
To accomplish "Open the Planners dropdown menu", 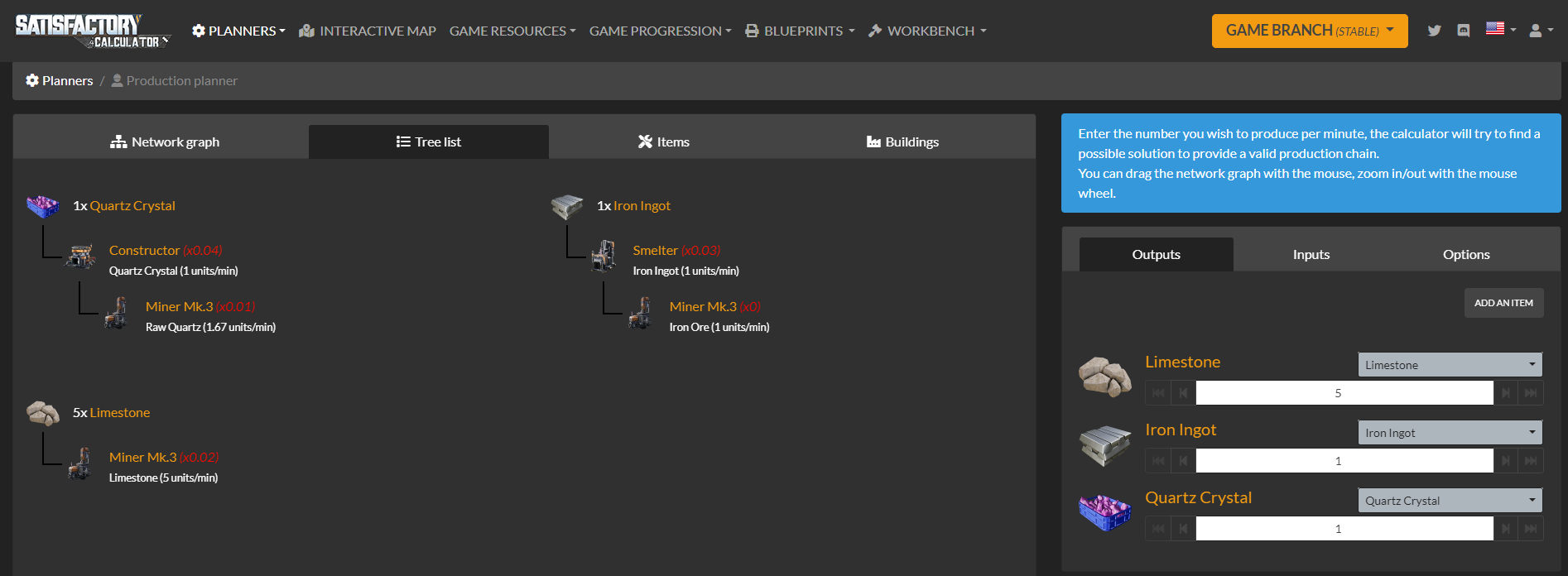I will pos(238,31).
